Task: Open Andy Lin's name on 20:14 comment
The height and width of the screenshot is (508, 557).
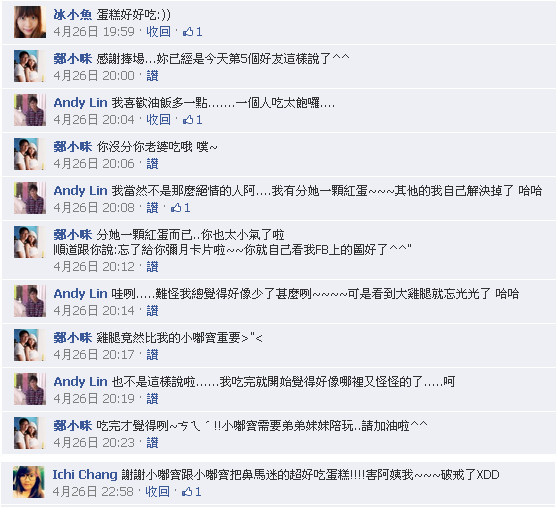Action: (x=81, y=294)
